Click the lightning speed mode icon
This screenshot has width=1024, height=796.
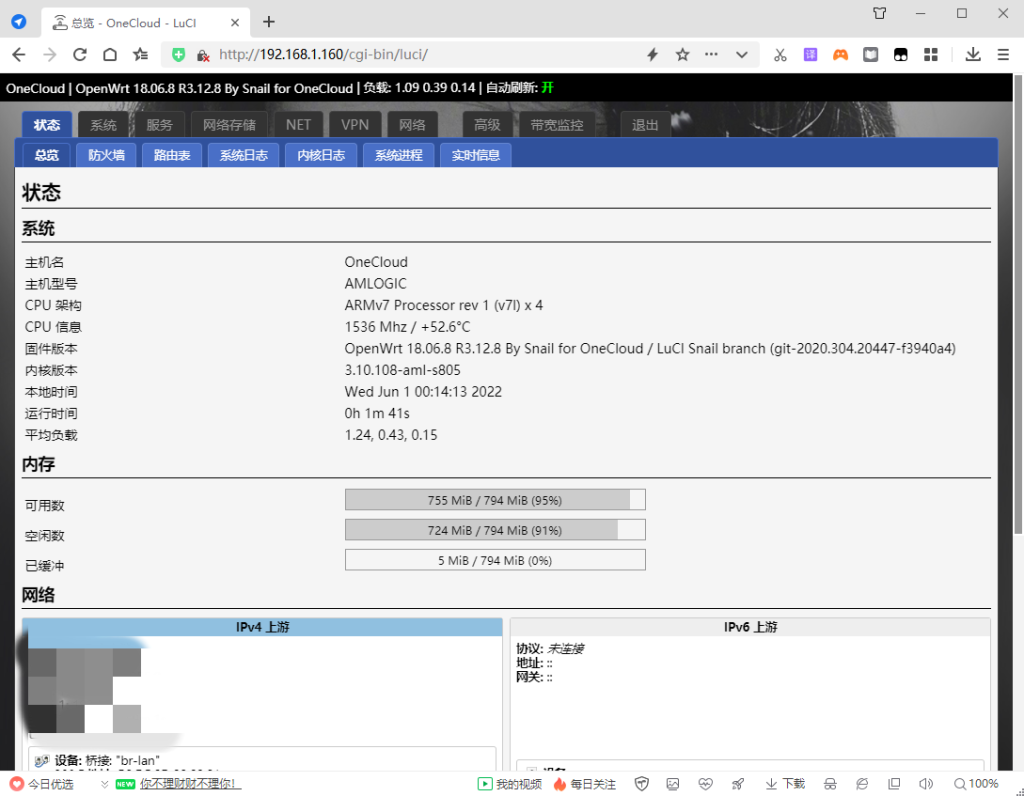pyautogui.click(x=652, y=55)
